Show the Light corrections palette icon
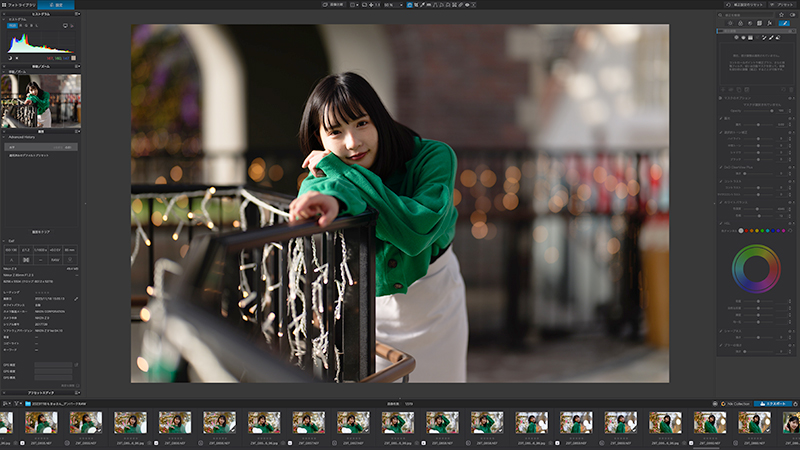800x450 pixels. click(x=730, y=23)
